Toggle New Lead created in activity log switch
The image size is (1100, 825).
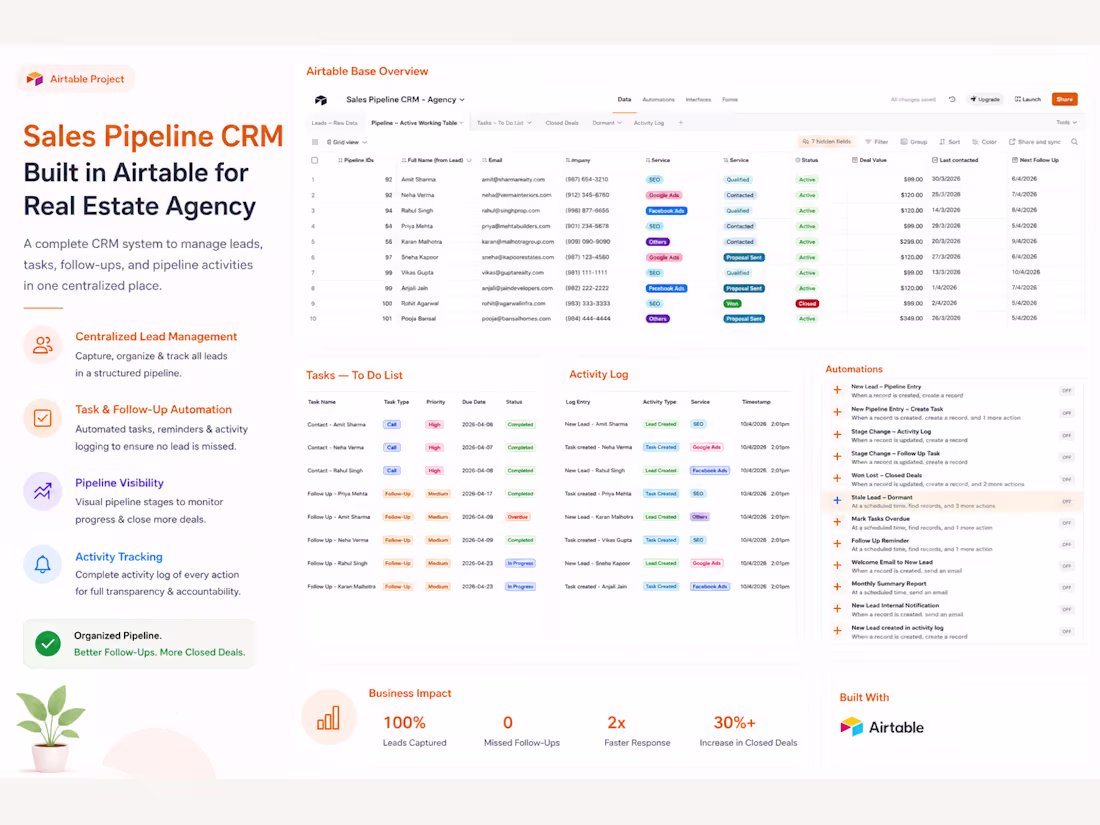pyautogui.click(x=1066, y=631)
